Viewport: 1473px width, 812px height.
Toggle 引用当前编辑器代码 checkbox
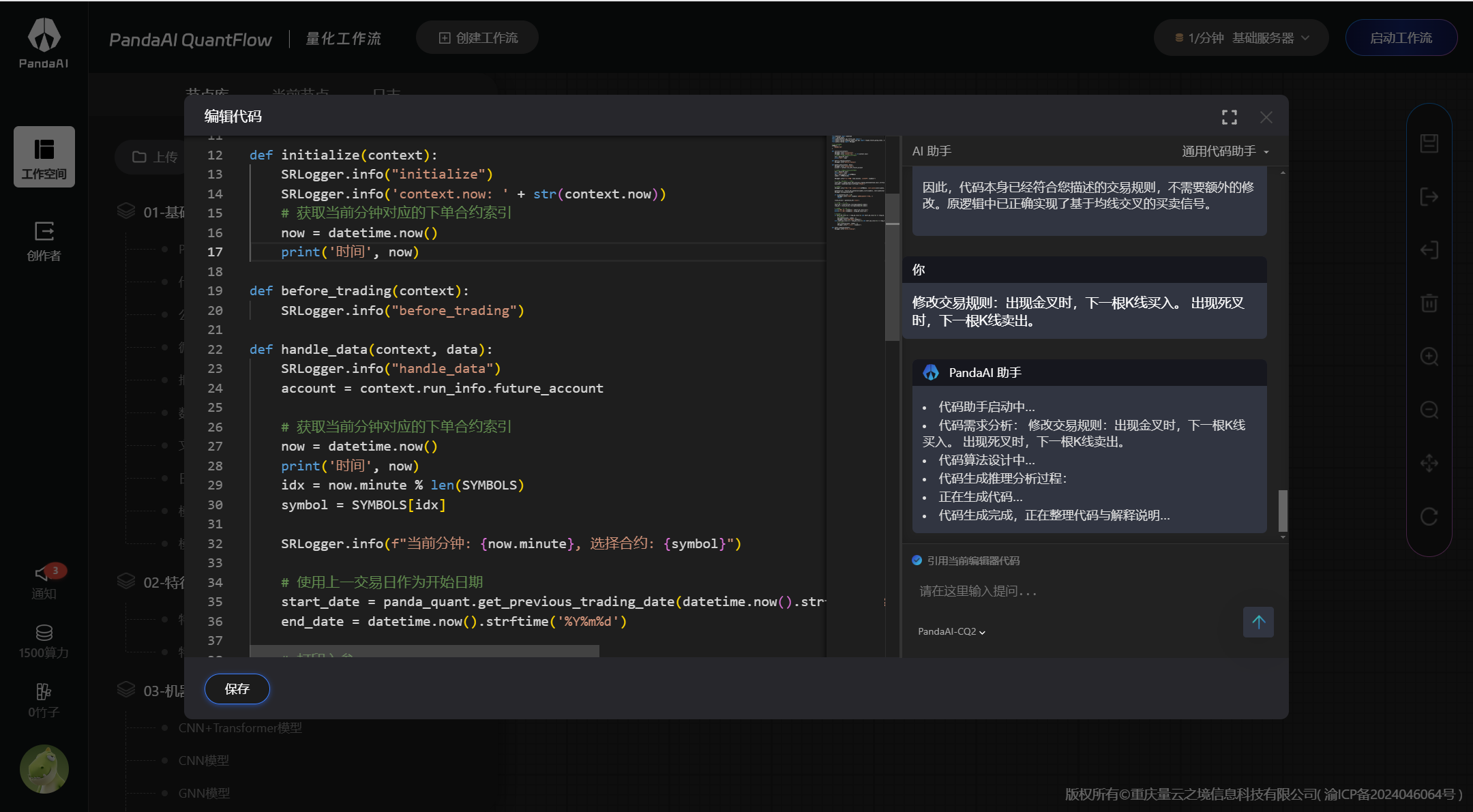pos(917,560)
